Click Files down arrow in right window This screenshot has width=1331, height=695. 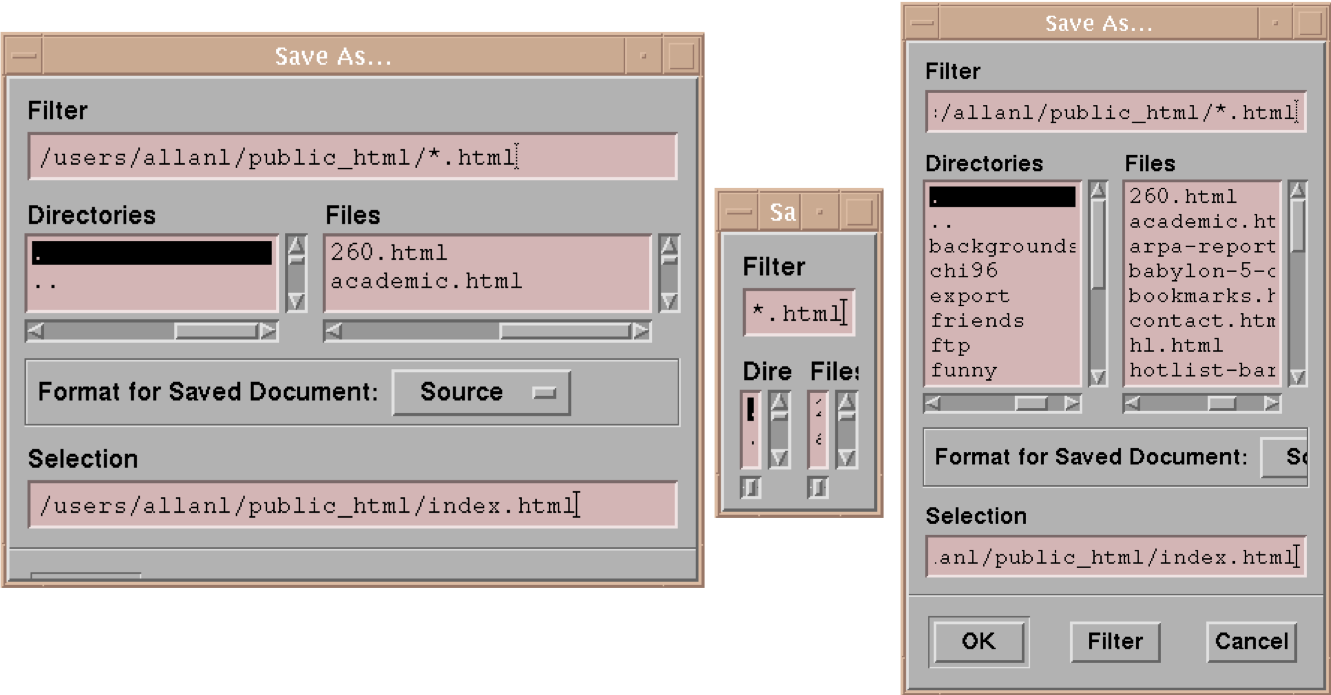pyautogui.click(x=1298, y=377)
